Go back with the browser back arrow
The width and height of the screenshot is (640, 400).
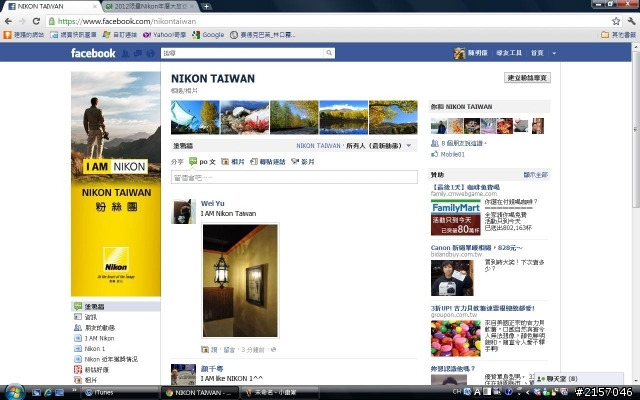8,21
